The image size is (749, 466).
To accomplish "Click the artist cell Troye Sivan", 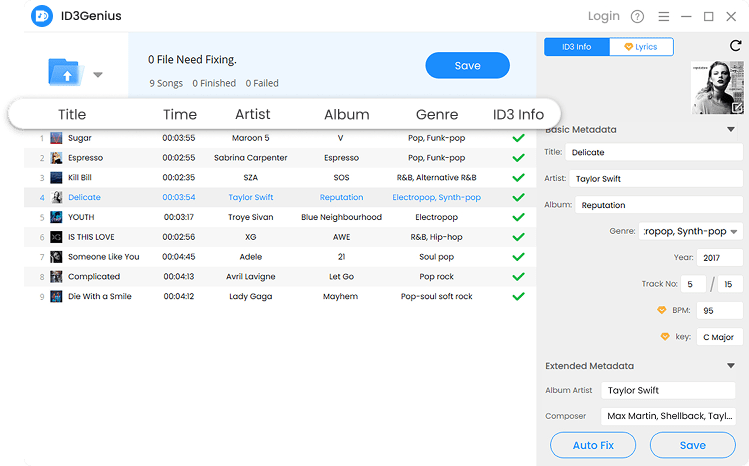I will coord(250,217).
